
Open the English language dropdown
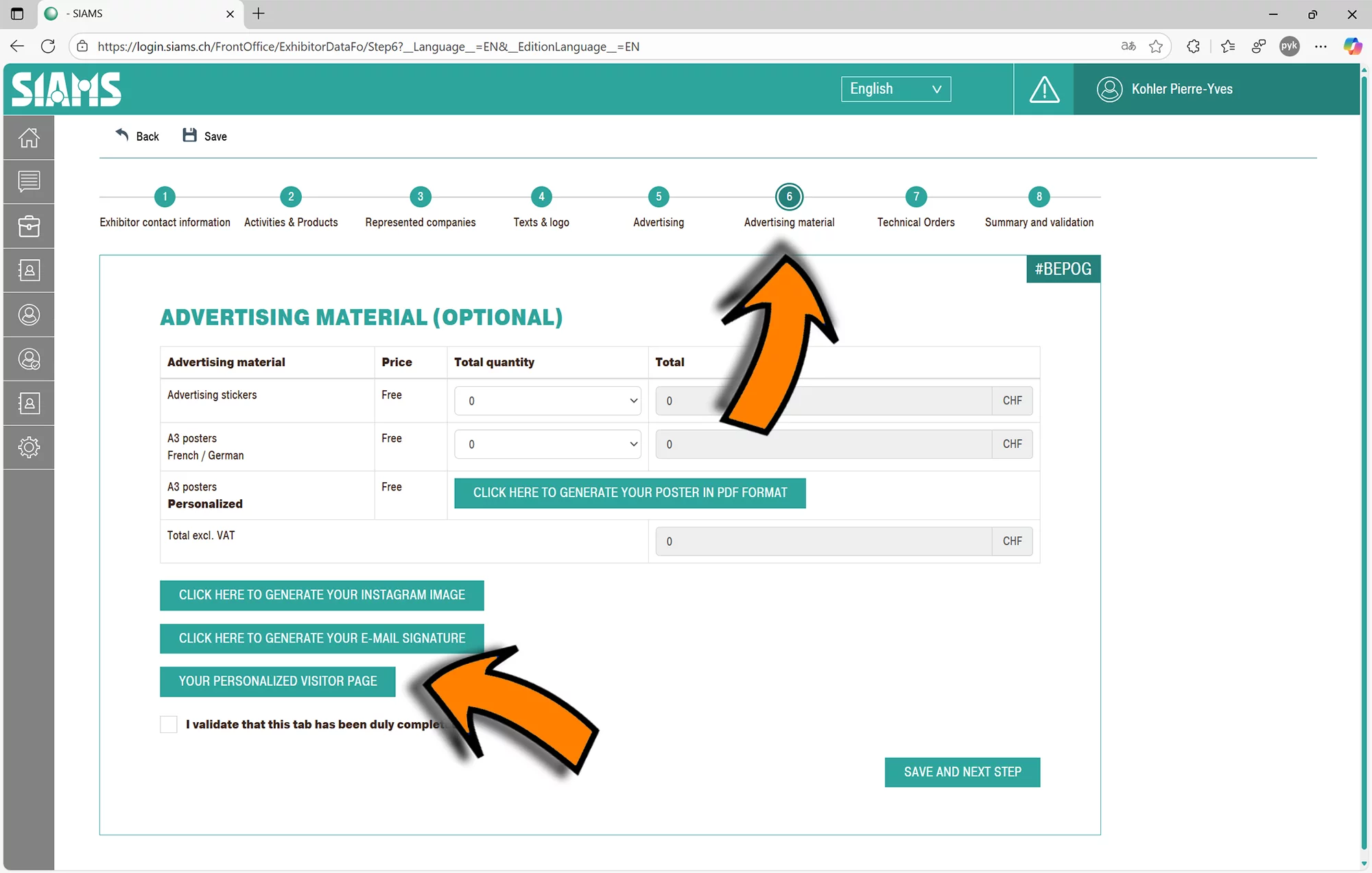tap(895, 89)
